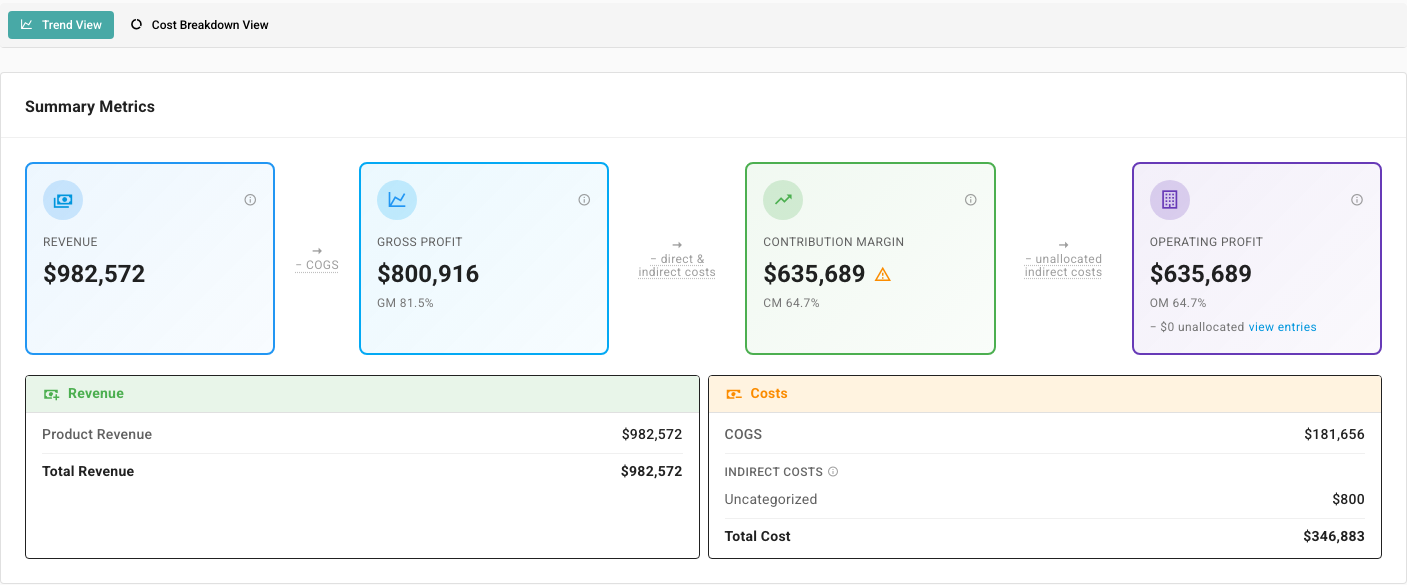The width and height of the screenshot is (1407, 585).
Task: Click the $181,656 COGS amount
Action: pos(1334,434)
